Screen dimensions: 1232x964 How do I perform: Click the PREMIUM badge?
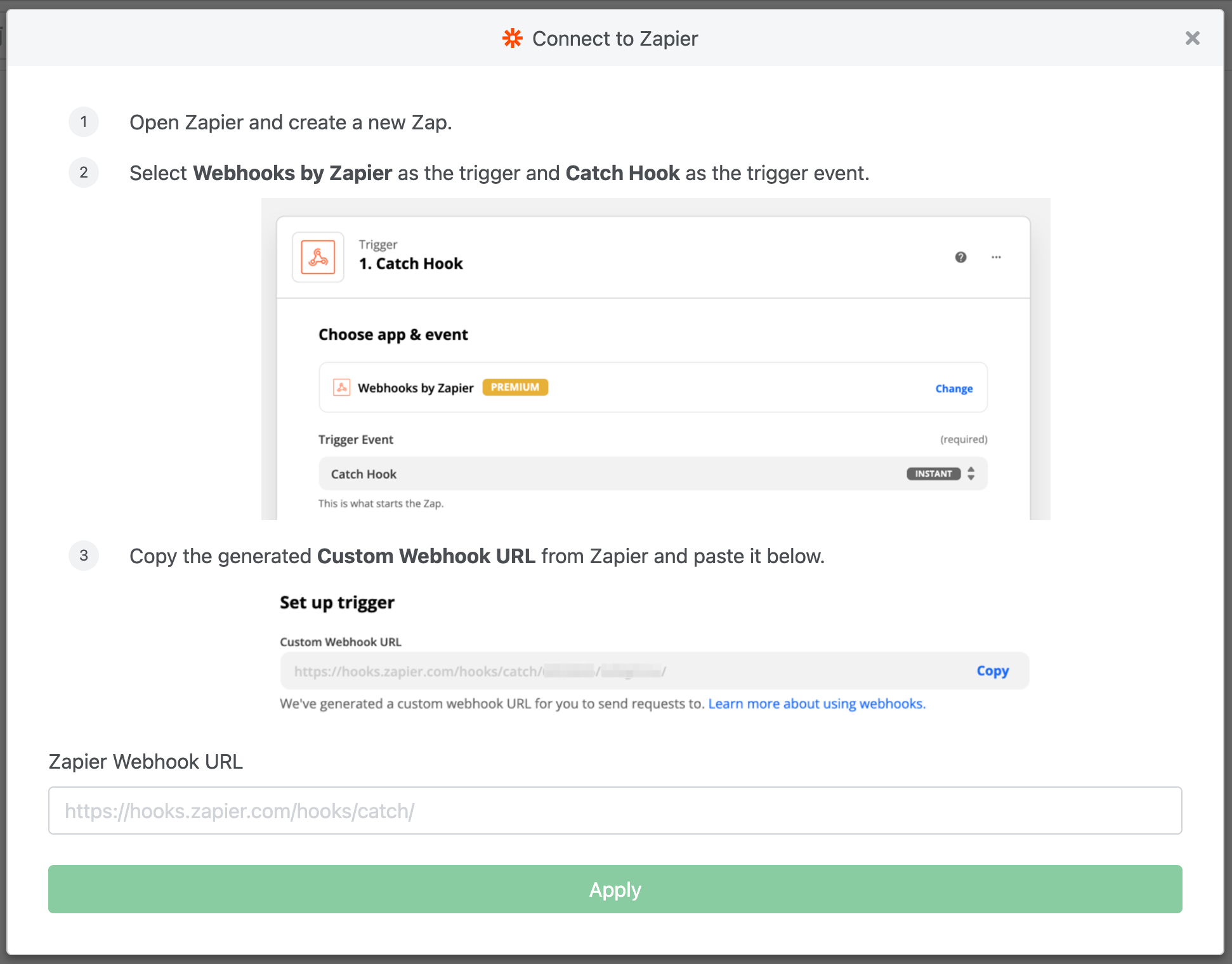(514, 388)
